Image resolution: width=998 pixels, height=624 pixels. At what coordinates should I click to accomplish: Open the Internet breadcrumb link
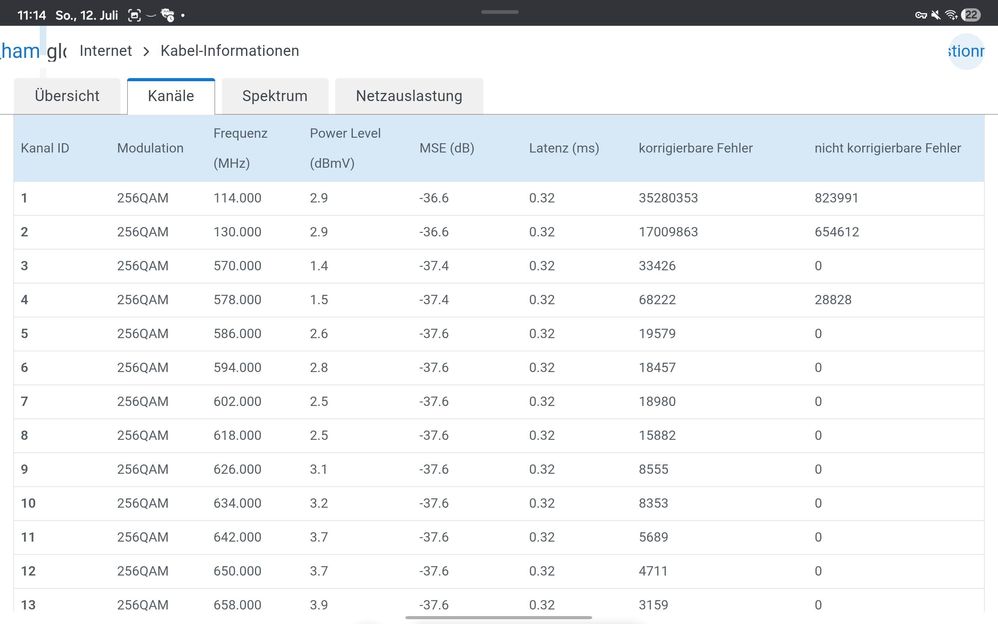click(106, 51)
